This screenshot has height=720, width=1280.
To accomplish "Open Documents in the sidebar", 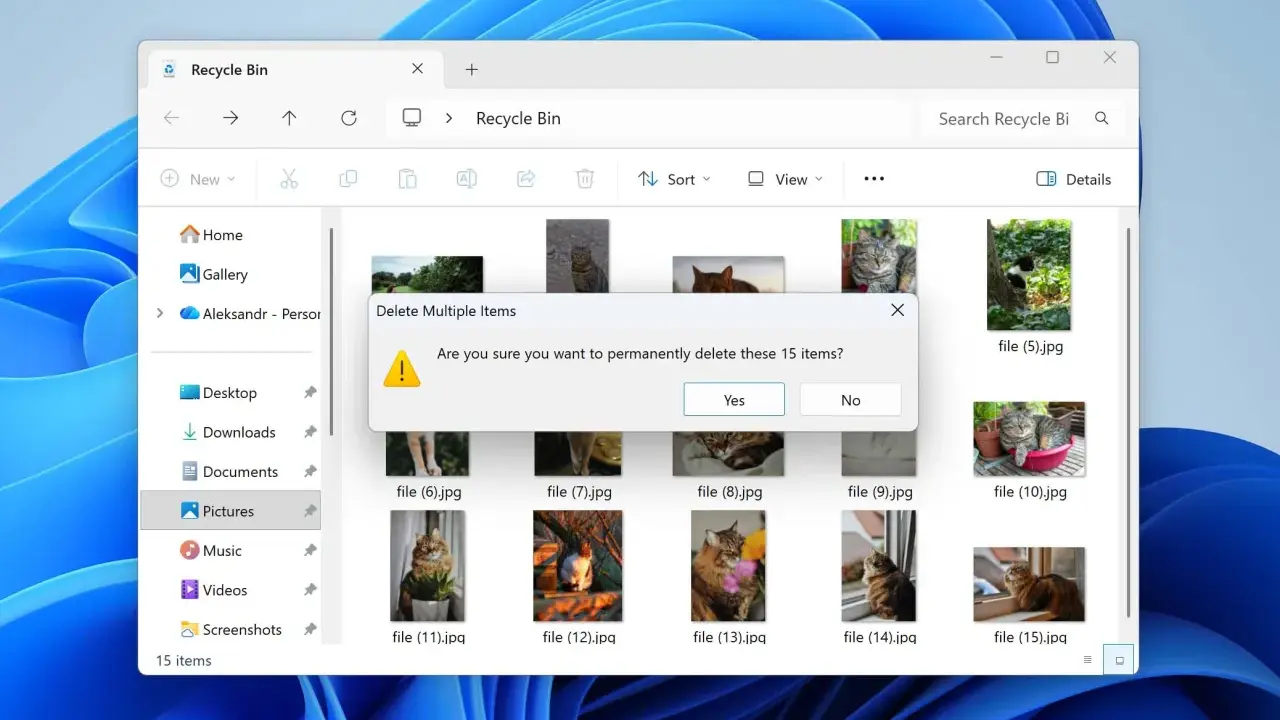I will (231, 472).
